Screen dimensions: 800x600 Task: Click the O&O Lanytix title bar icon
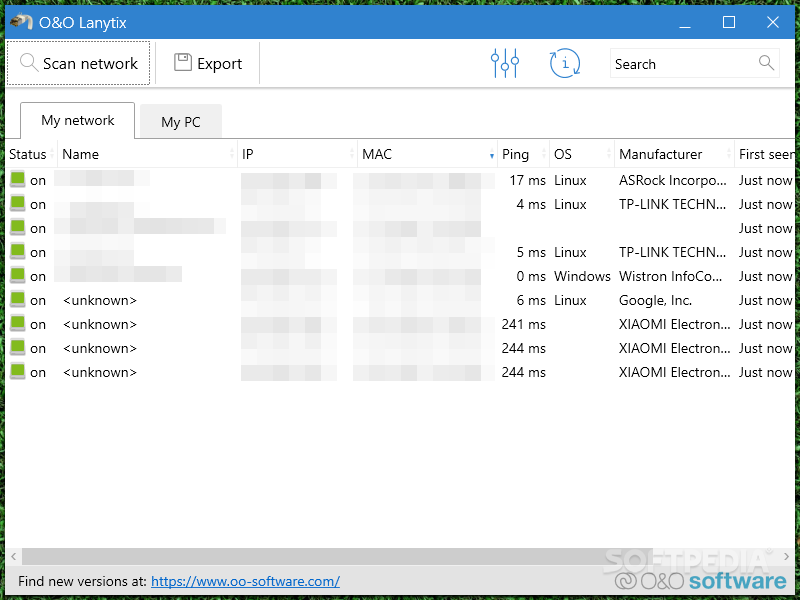[21, 22]
